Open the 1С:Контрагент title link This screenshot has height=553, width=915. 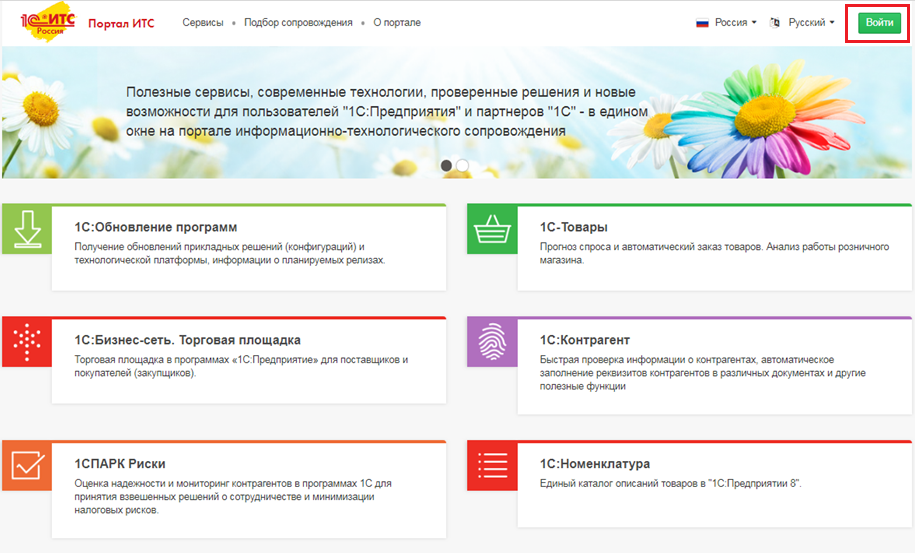click(585, 340)
